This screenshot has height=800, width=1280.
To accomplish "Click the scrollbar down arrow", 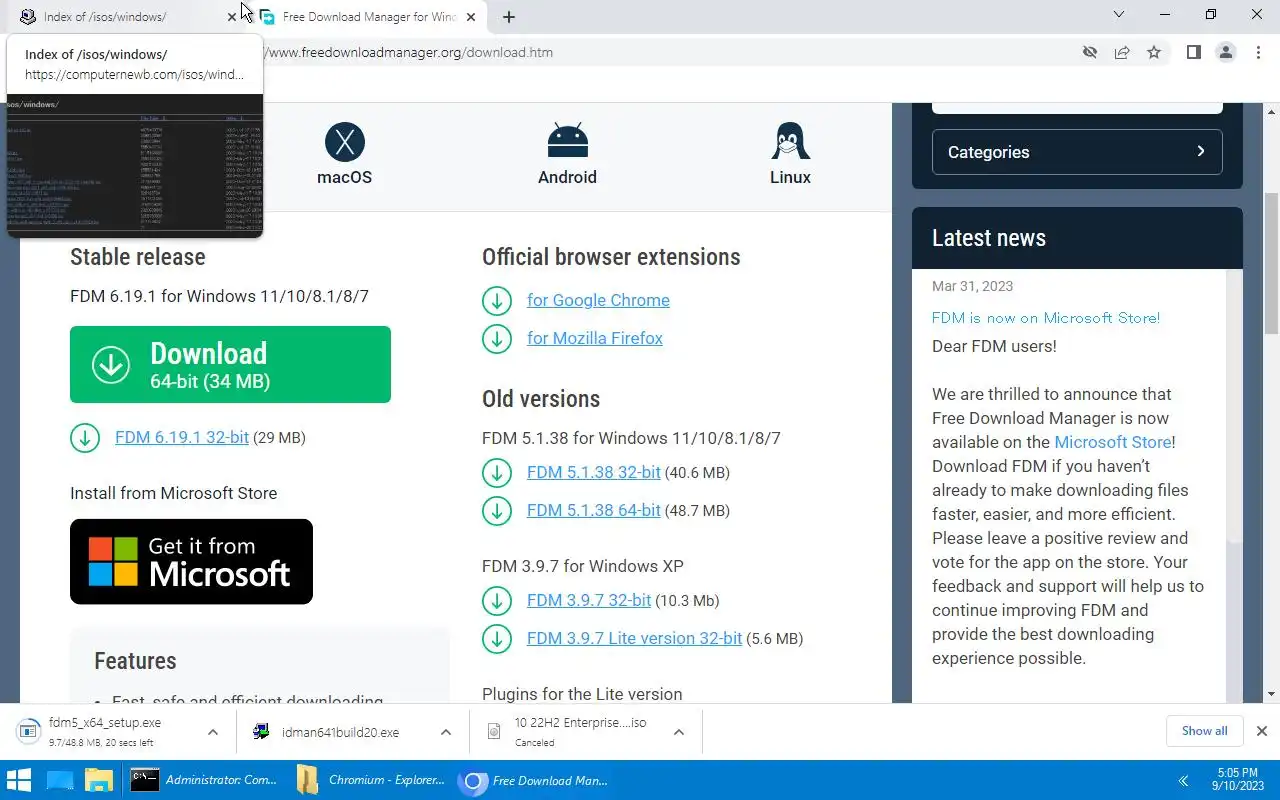I will [x=1271, y=694].
